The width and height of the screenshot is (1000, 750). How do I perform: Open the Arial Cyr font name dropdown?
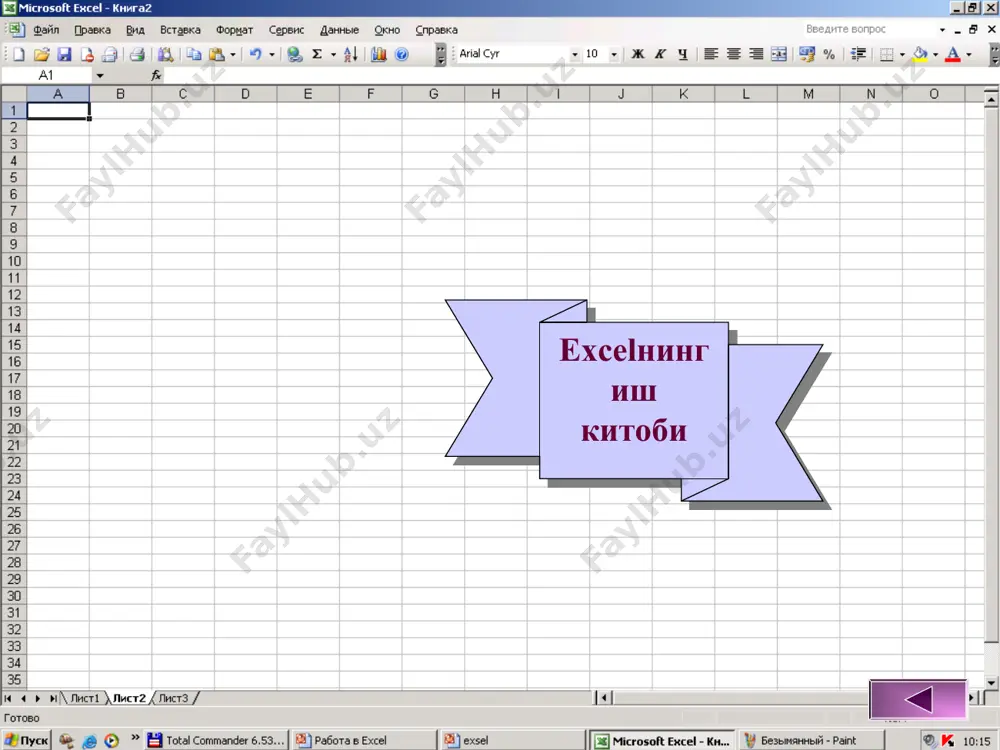pyautogui.click(x=575, y=54)
